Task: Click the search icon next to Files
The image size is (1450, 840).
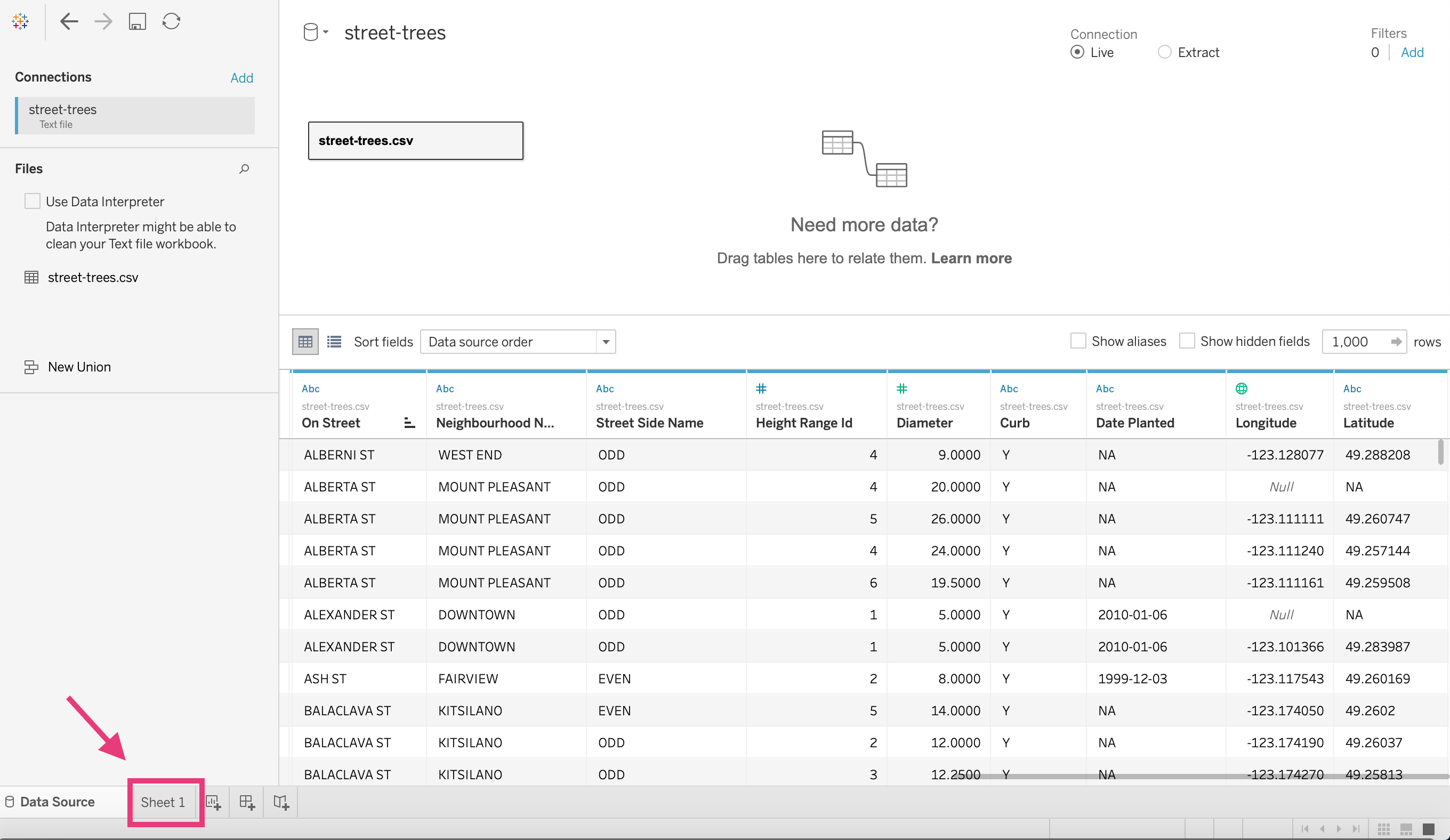Action: [x=244, y=168]
